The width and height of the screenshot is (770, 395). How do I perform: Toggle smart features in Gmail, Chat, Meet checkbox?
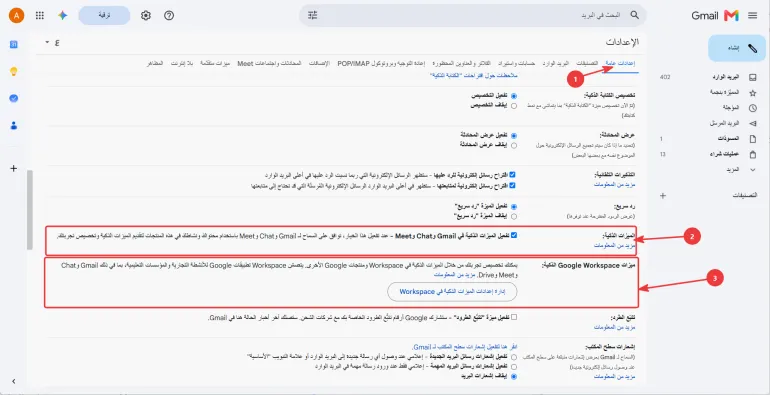(514, 235)
